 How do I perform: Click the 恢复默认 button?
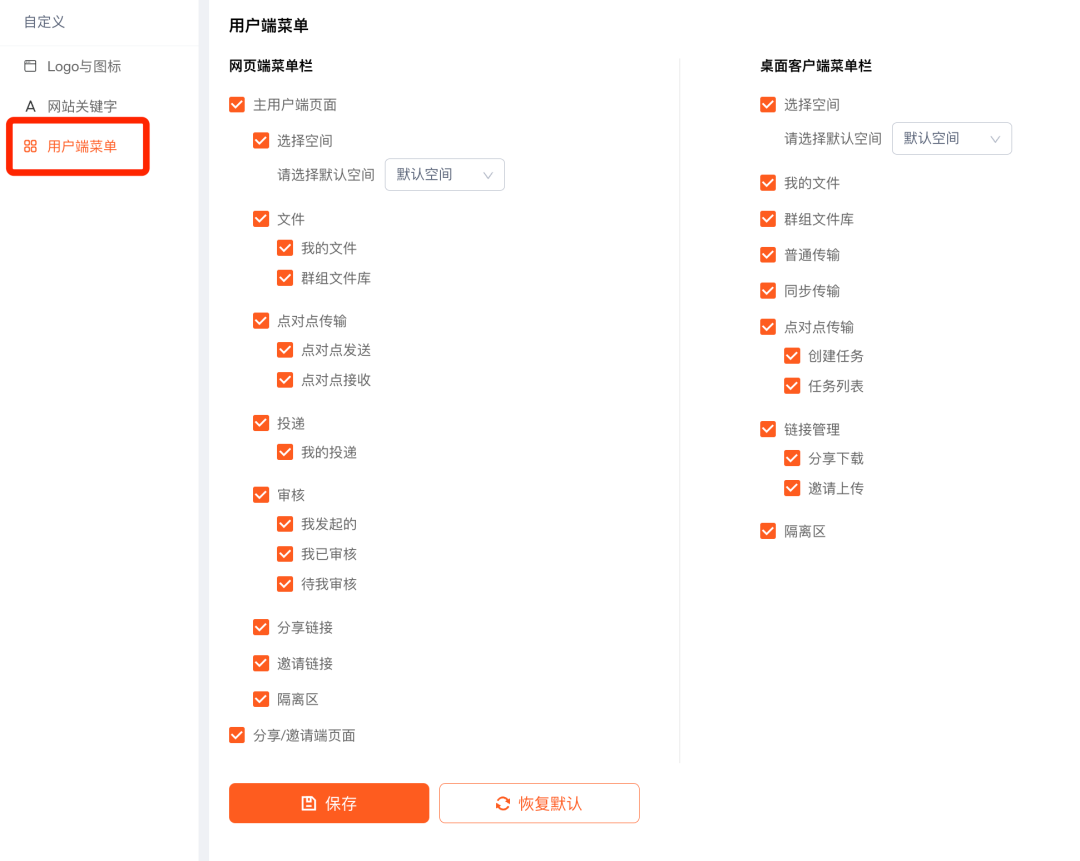click(539, 803)
